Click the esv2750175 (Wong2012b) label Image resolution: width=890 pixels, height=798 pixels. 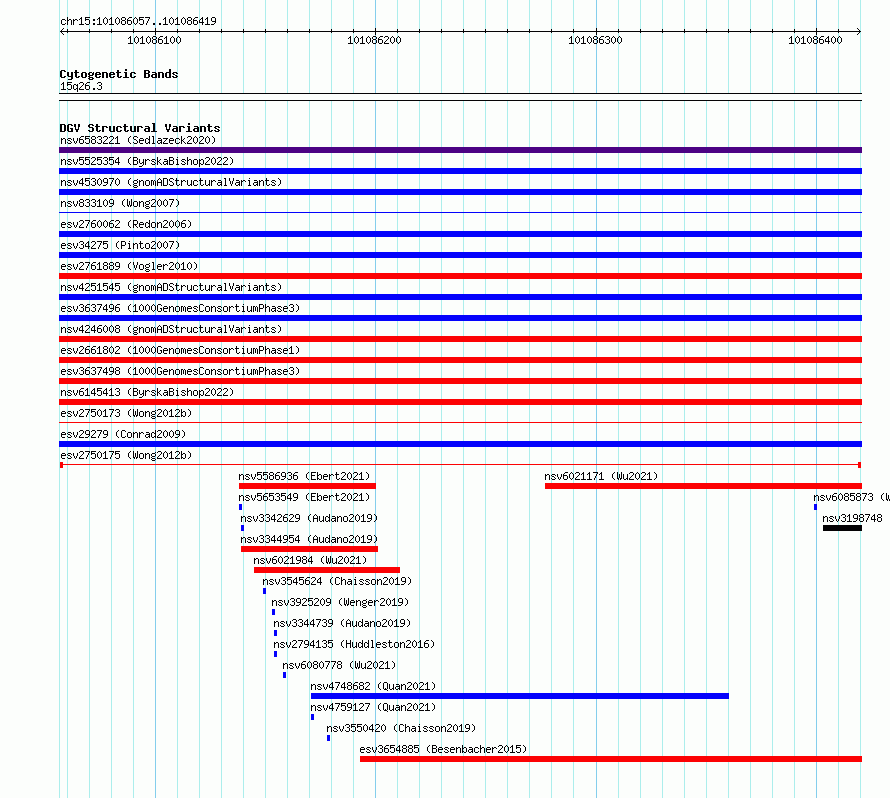coord(126,455)
